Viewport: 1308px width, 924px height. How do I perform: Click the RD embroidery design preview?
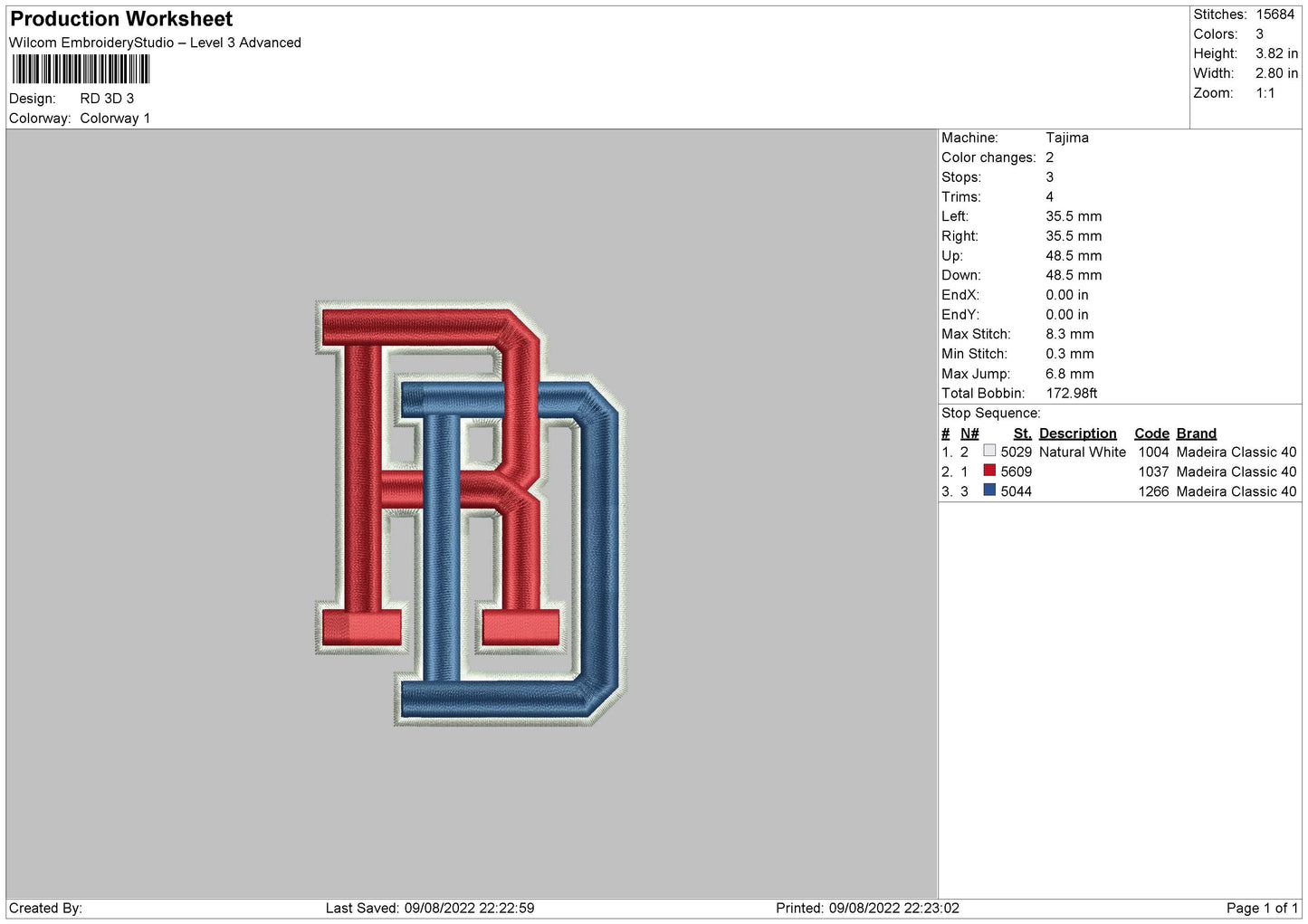tap(471, 513)
